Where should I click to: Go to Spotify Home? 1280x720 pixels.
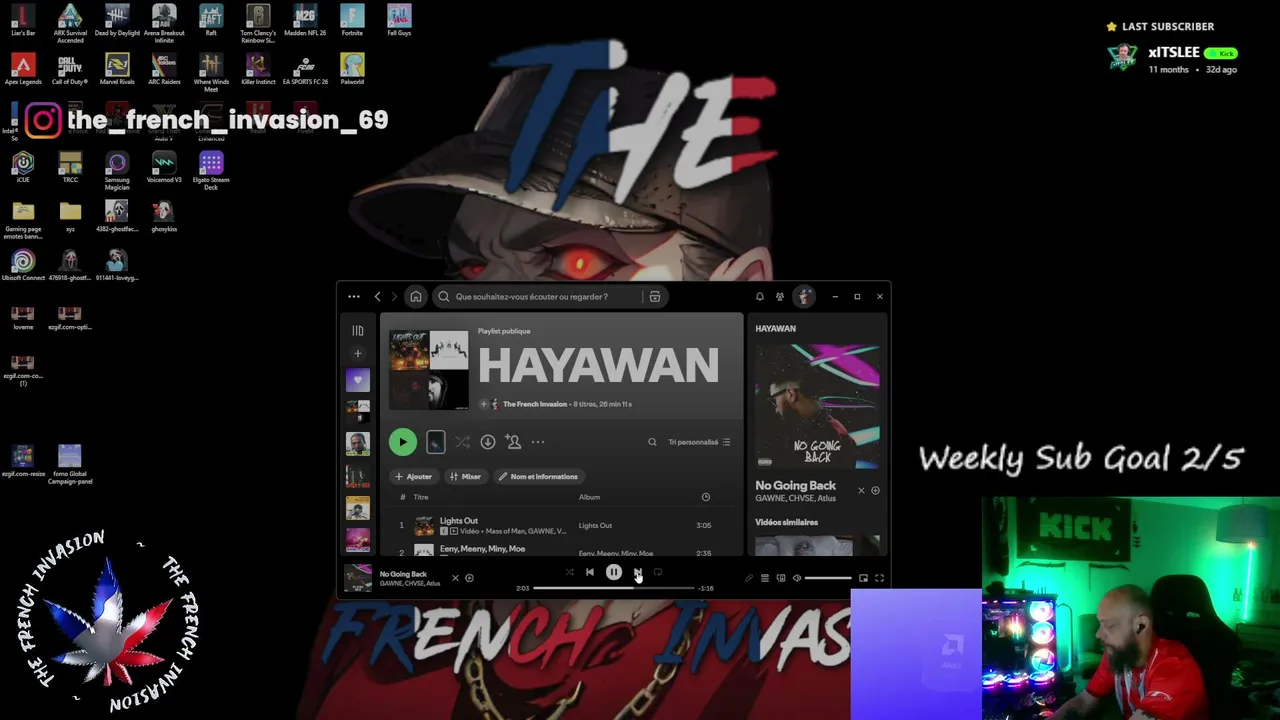pos(416,296)
